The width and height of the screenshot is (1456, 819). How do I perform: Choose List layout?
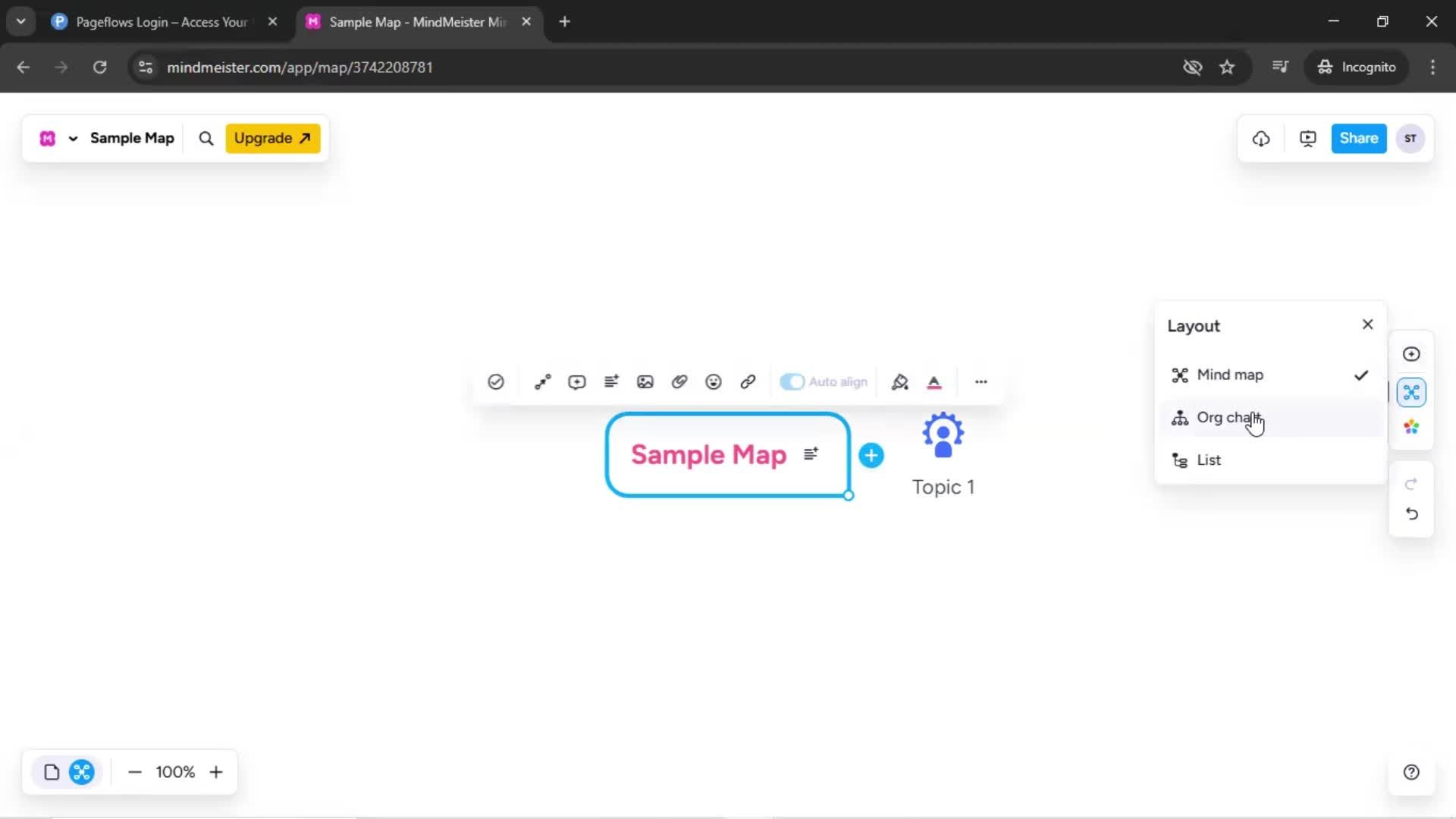(x=1271, y=460)
